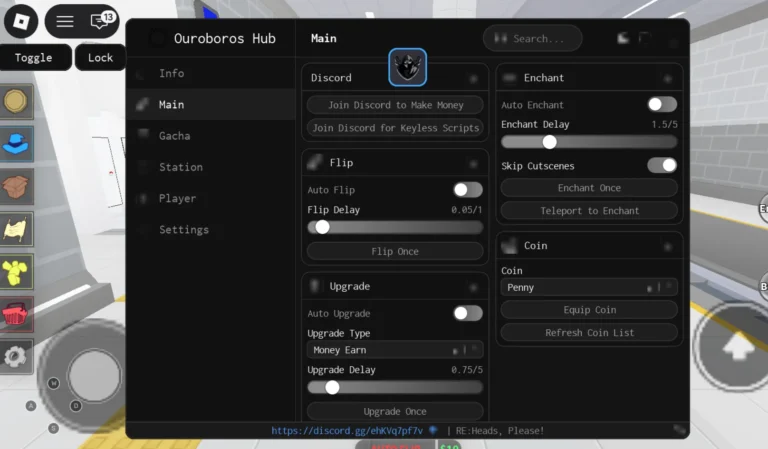Enable the Auto Flip toggle
This screenshot has width=768, height=449.
[468, 189]
